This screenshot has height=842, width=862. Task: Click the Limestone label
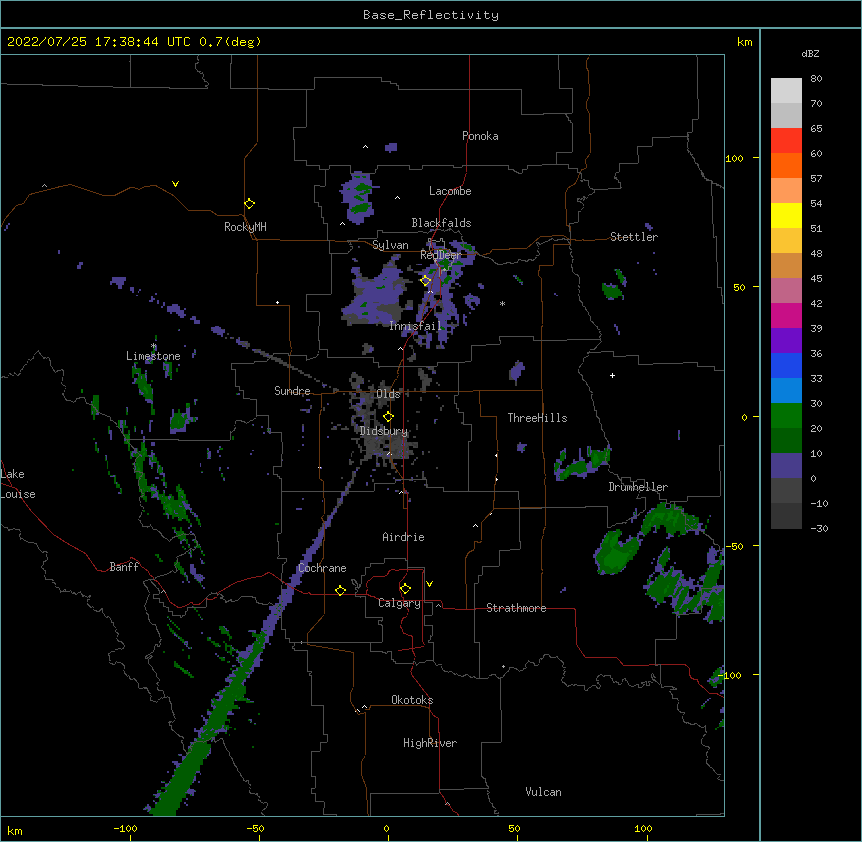(153, 356)
